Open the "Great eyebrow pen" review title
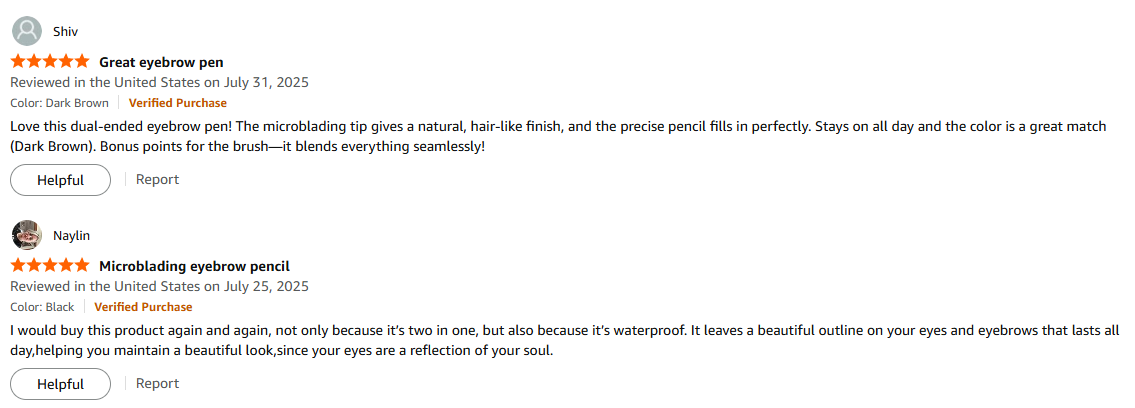Screen dimensions: 1135x408 tap(161, 62)
